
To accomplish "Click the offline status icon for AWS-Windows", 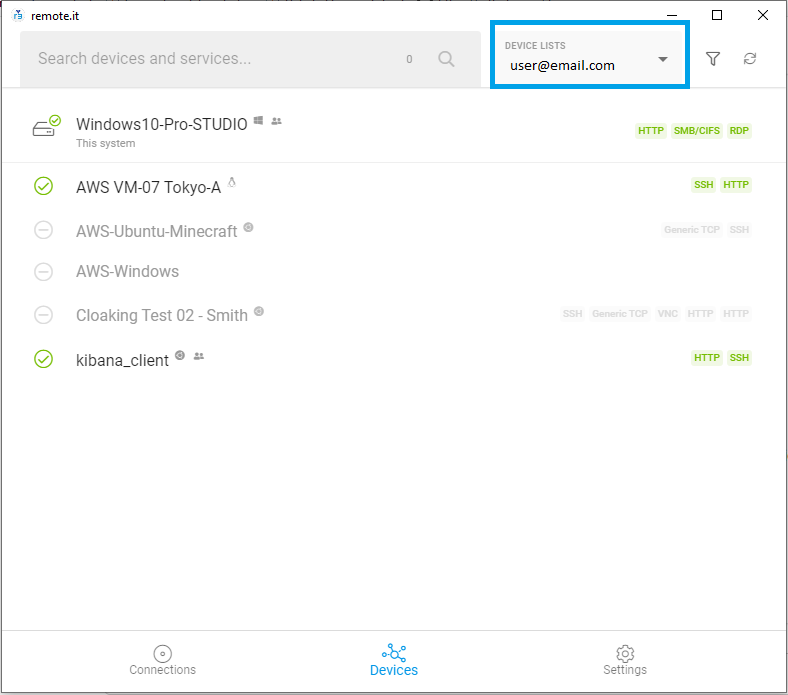I will pos(44,271).
